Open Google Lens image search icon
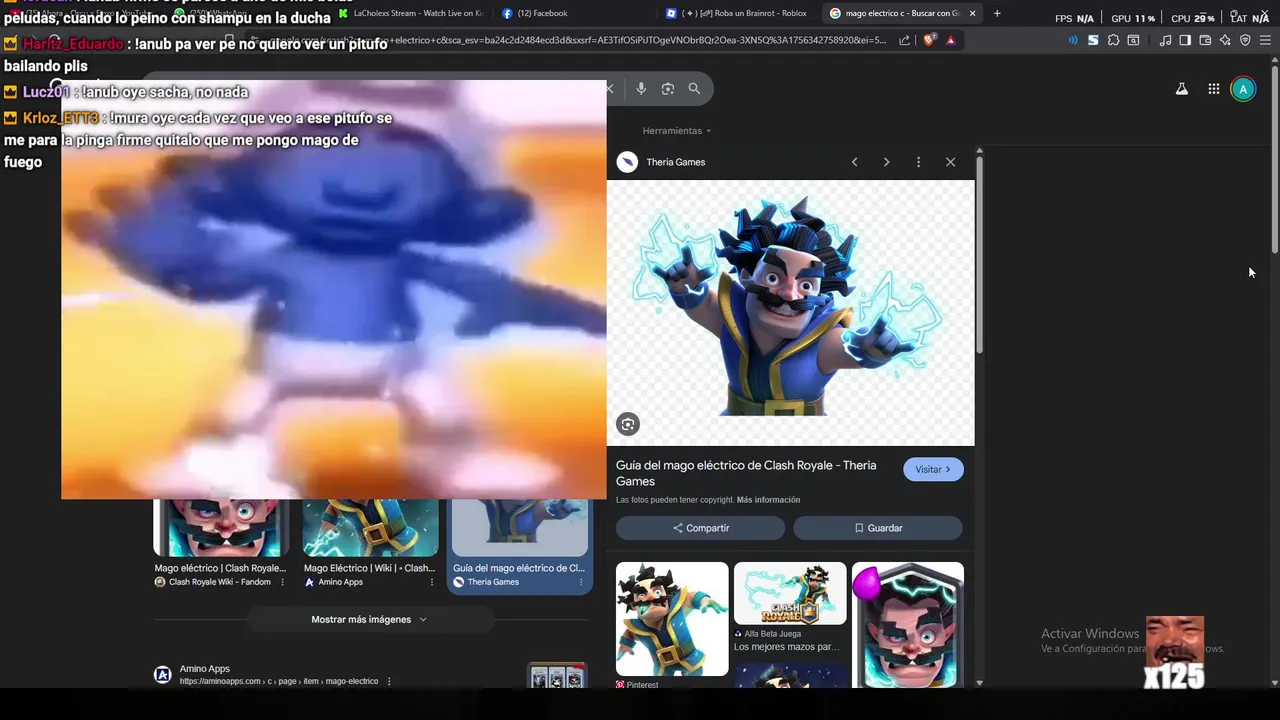This screenshot has height=720, width=1280. coord(668,88)
